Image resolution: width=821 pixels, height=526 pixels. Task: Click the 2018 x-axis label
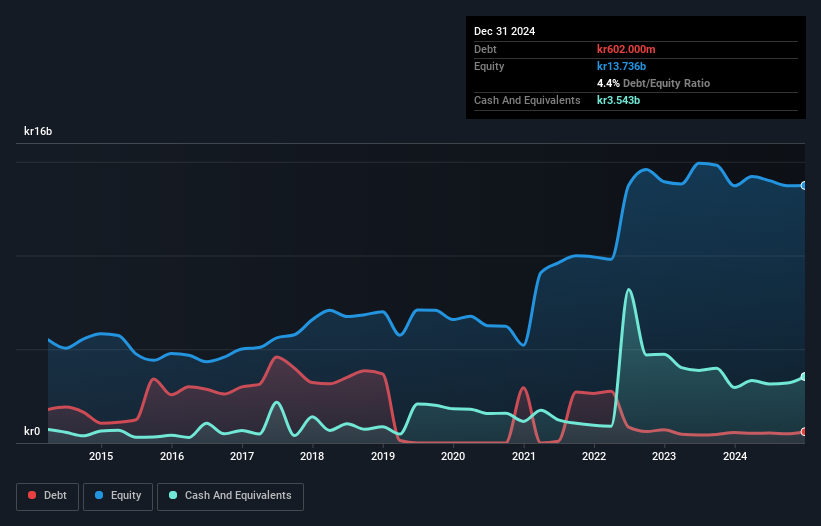(312, 456)
